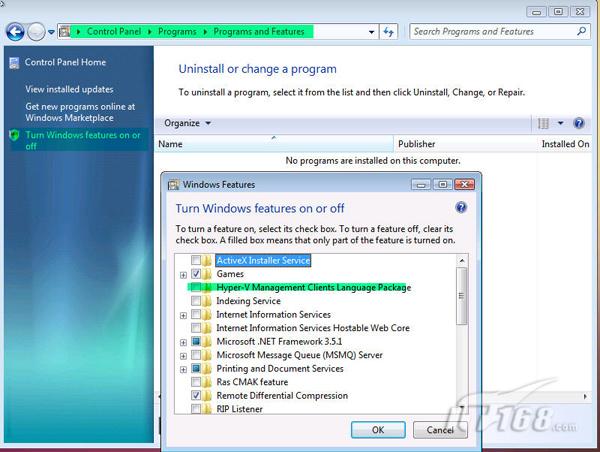This screenshot has width=600, height=452.
Task: Expand the Games tree node
Action: 183,275
